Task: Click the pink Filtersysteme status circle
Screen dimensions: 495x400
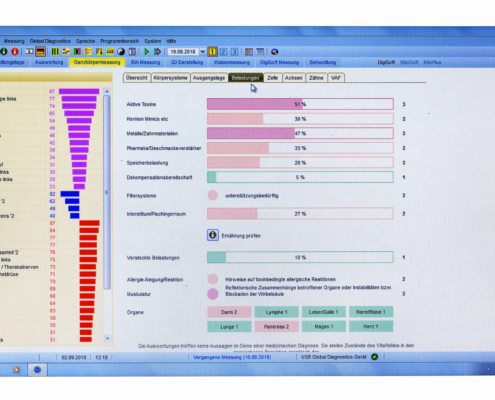Action: point(213,195)
